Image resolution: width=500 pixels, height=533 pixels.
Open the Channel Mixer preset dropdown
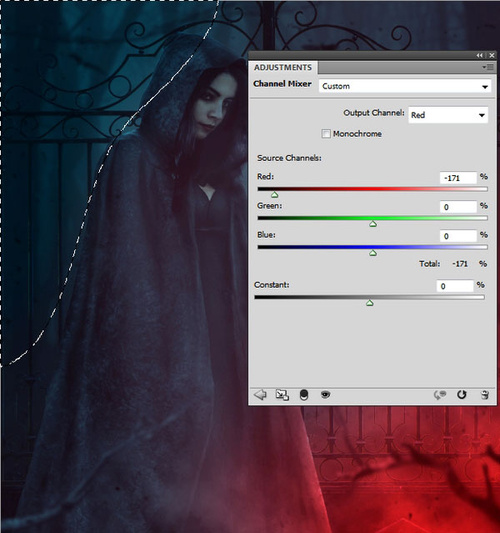[x=404, y=86]
